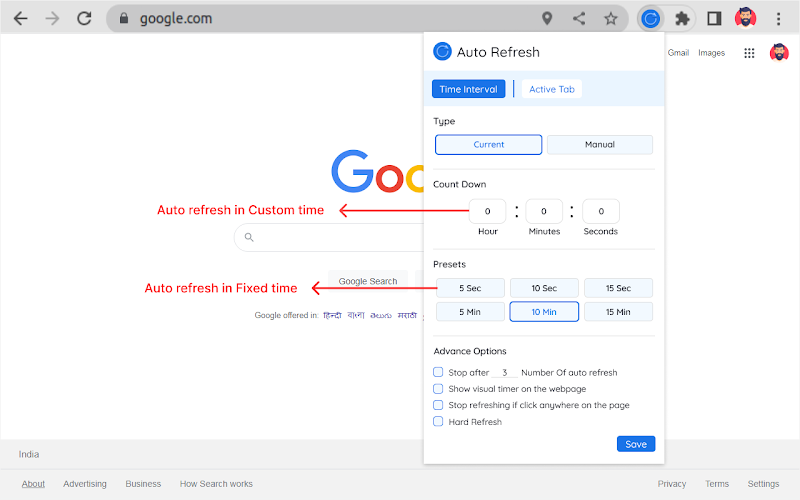Choose the 15 Sec preset

click(618, 288)
